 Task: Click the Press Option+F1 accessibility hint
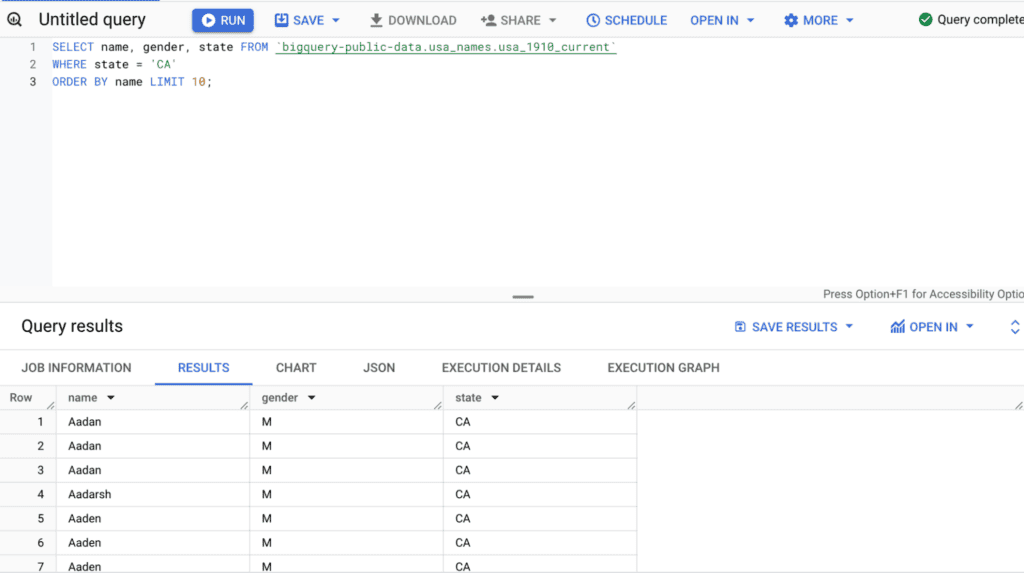click(923, 294)
